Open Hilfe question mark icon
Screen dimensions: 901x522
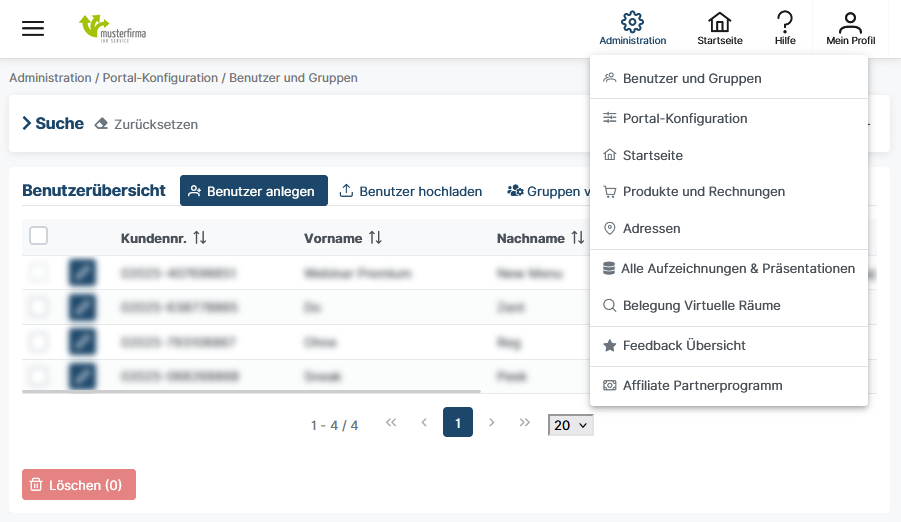tap(785, 23)
